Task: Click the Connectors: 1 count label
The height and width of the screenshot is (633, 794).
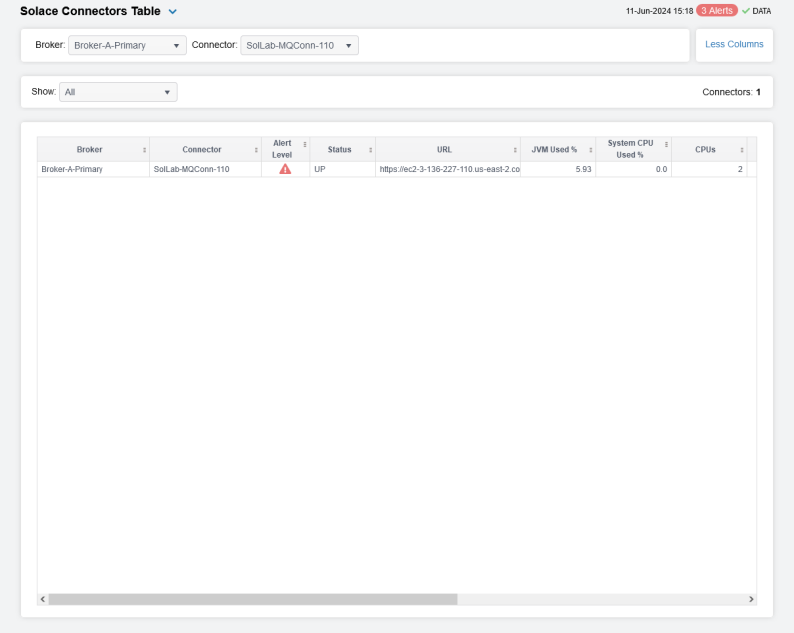Action: [731, 92]
